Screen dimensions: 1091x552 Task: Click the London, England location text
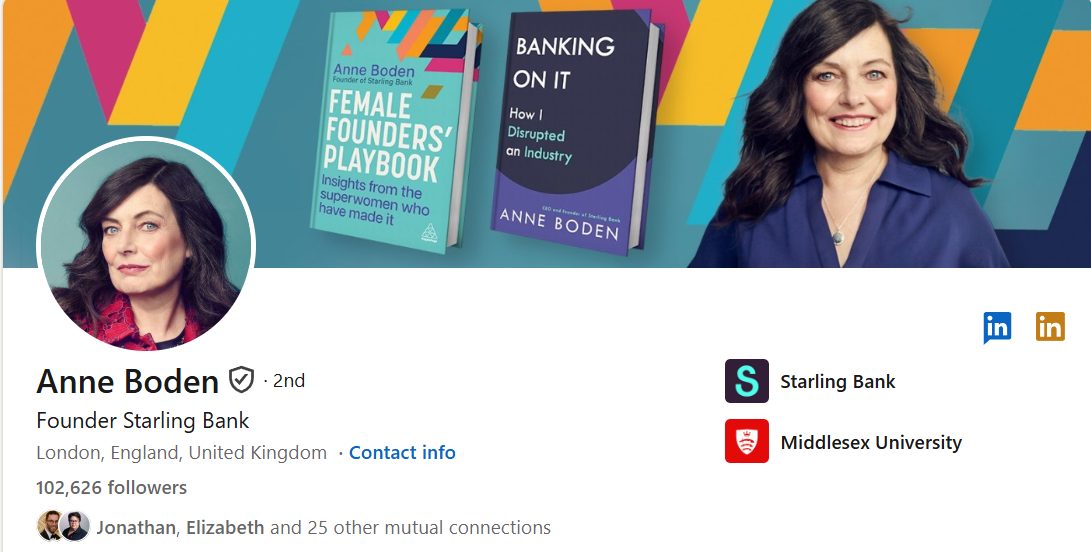pos(182,452)
